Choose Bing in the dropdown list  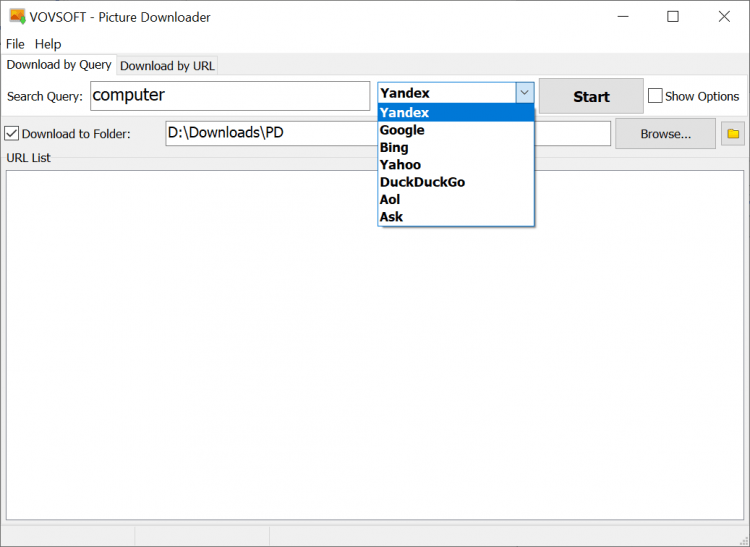[394, 147]
